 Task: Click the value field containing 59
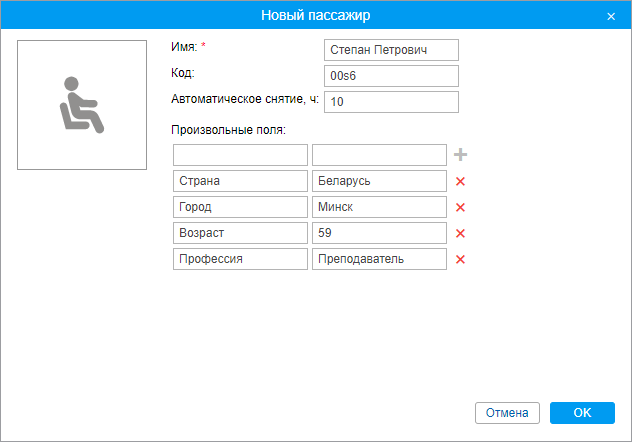379,233
